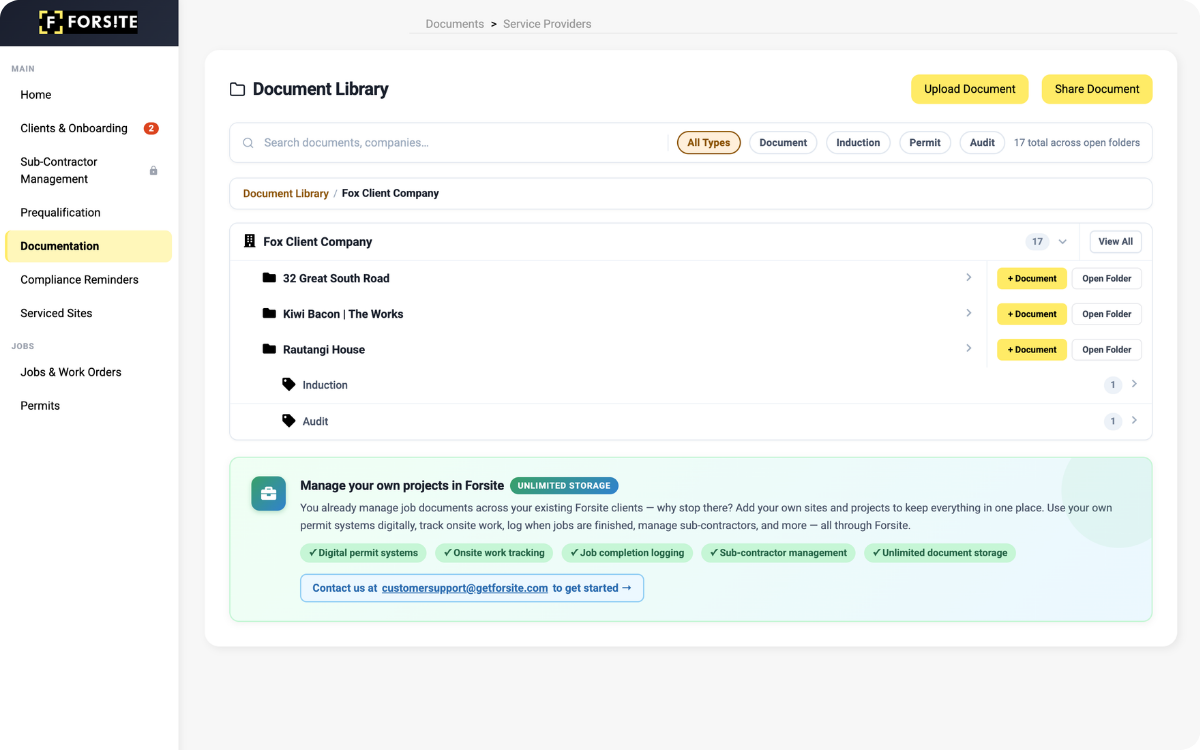Collapse the Fox Client Company section chevron
Image resolution: width=1200 pixels, height=750 pixels.
[1062, 242]
